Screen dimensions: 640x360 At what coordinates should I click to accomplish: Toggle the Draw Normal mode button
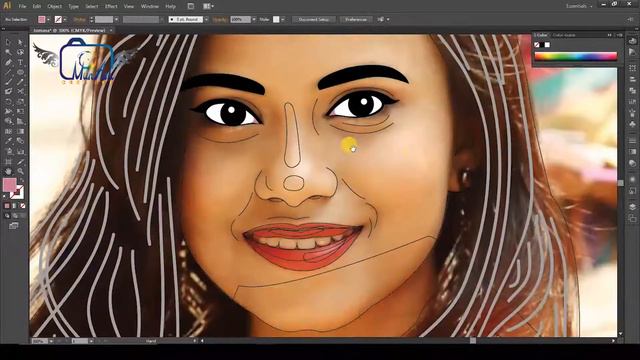[7, 216]
